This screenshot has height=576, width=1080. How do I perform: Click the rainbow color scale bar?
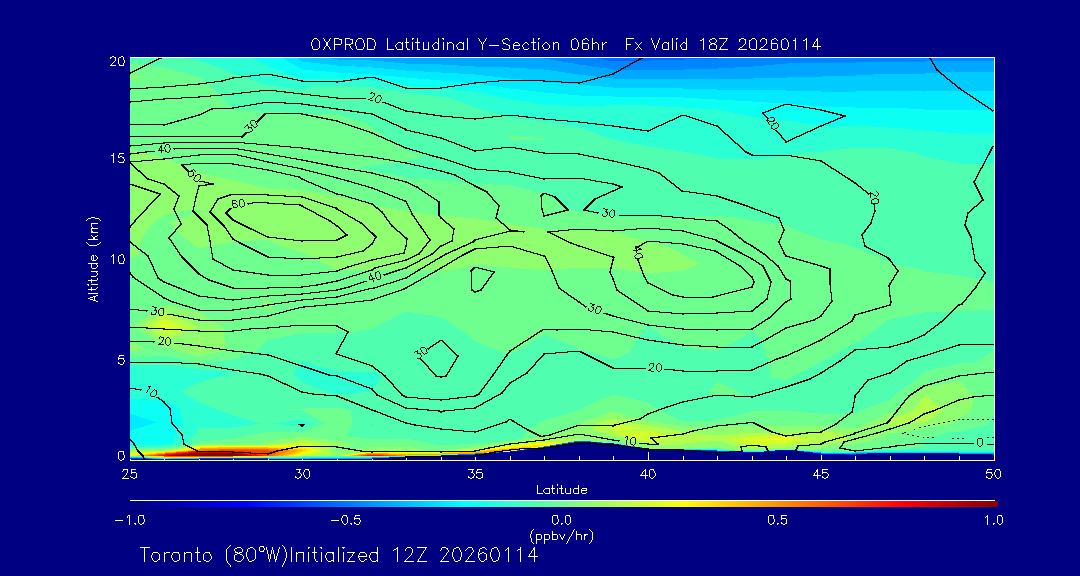(x=563, y=504)
